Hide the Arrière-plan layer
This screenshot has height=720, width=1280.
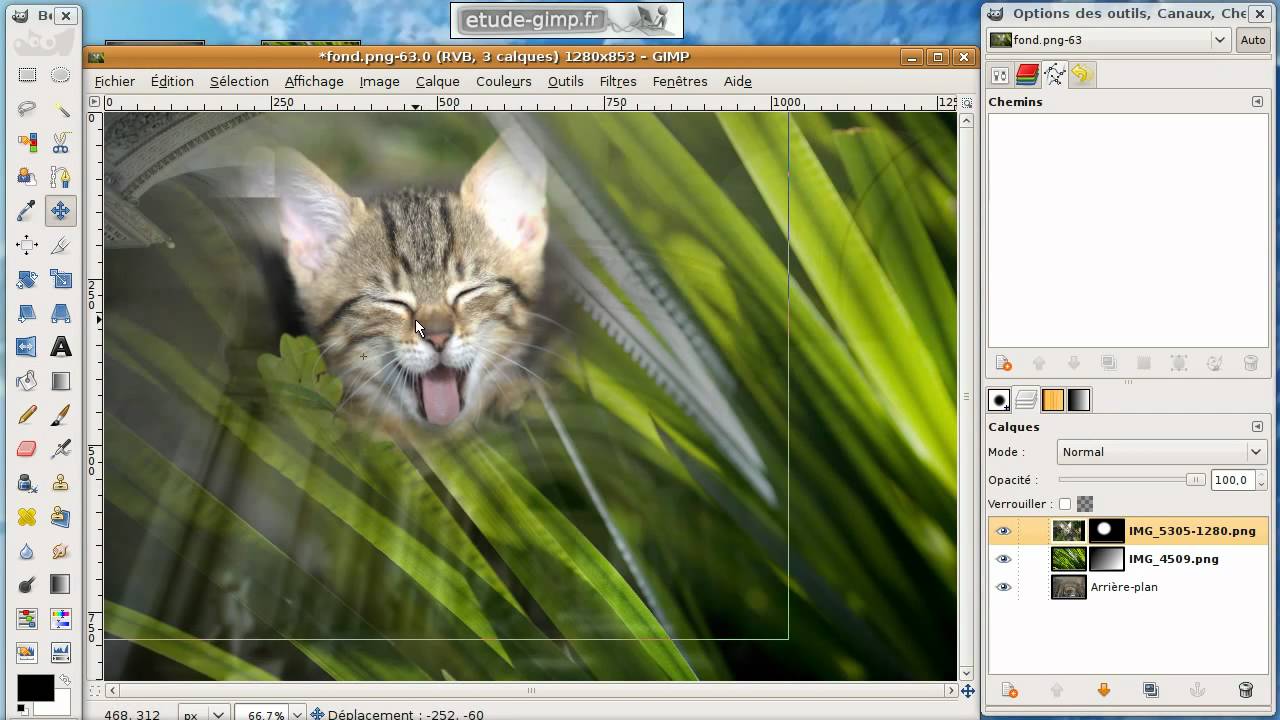point(1004,587)
